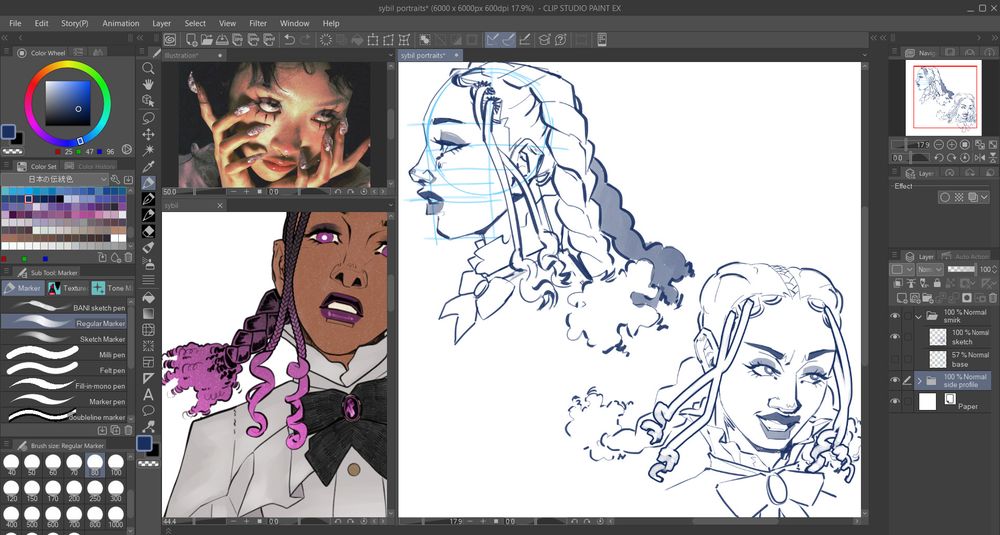This screenshot has height=535, width=1000.
Task: Click the Undo arrow in command bar
Action: pyautogui.click(x=289, y=40)
